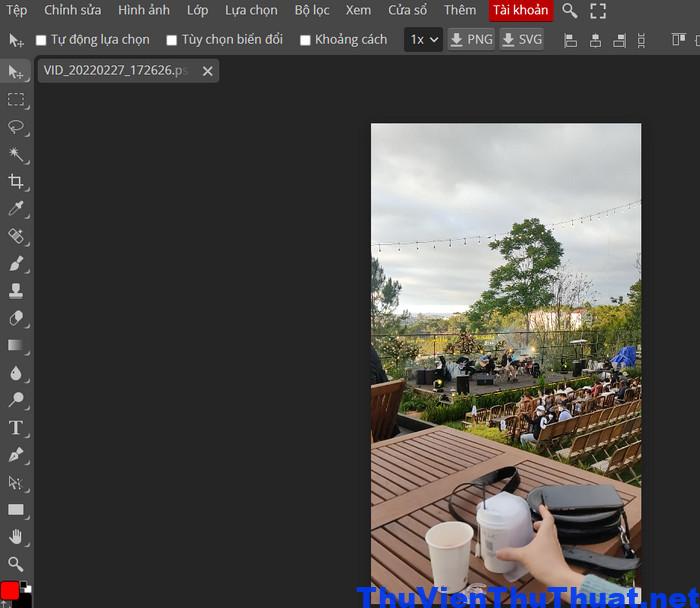Enable Tự động lựa chọn checkbox
The width and height of the screenshot is (700, 608).
coord(41,41)
